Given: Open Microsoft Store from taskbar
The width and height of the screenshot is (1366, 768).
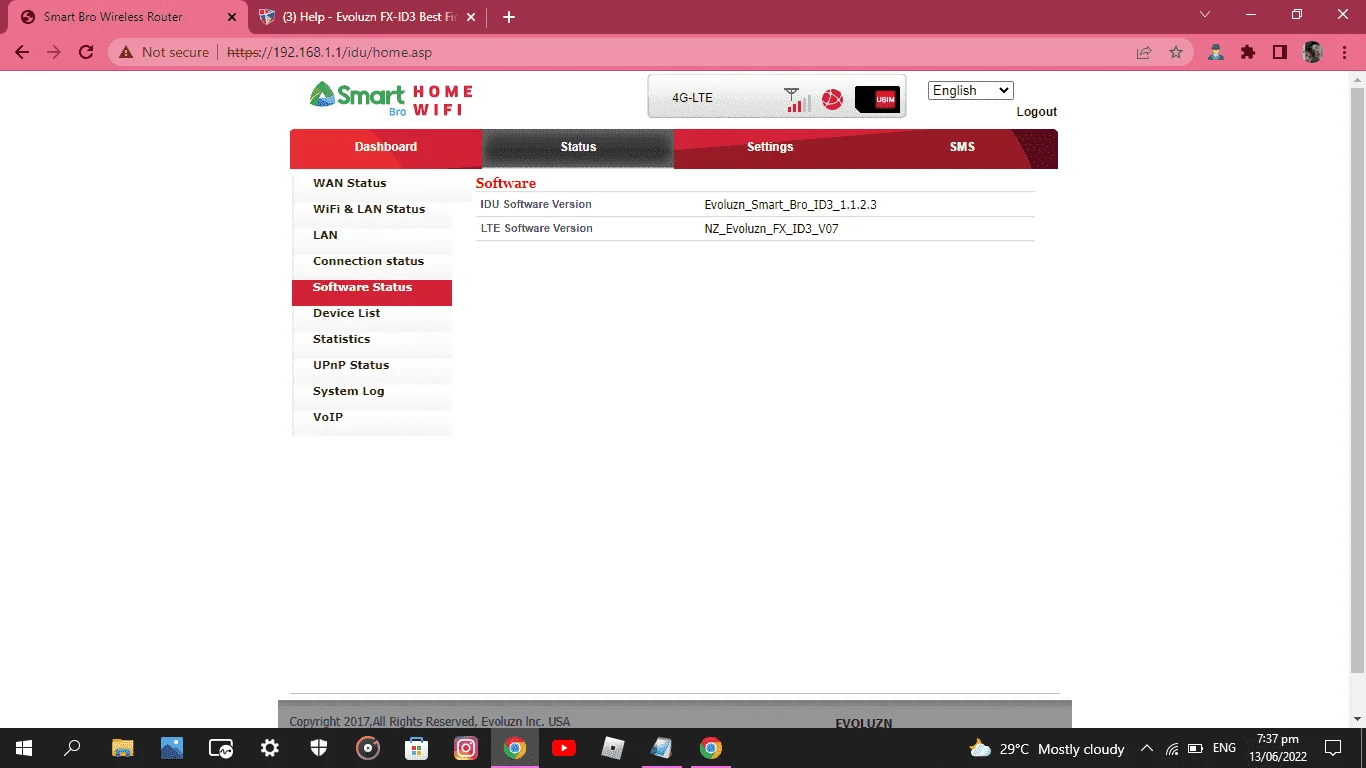Looking at the screenshot, I should pyautogui.click(x=417, y=748).
